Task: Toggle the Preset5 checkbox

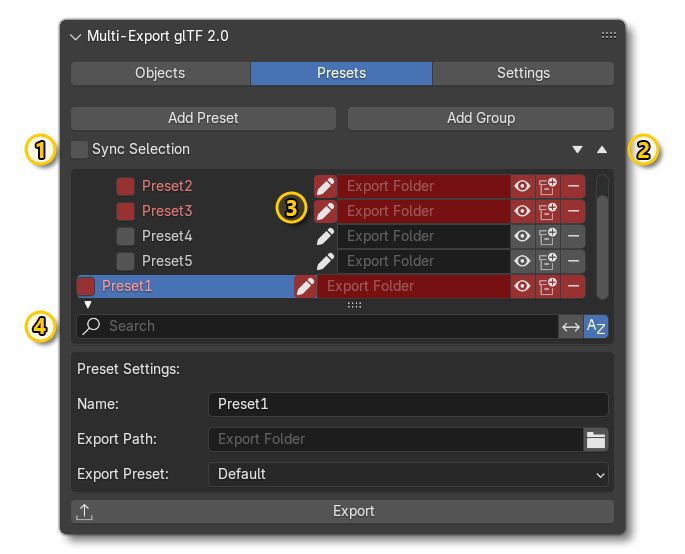Action: coord(125,261)
